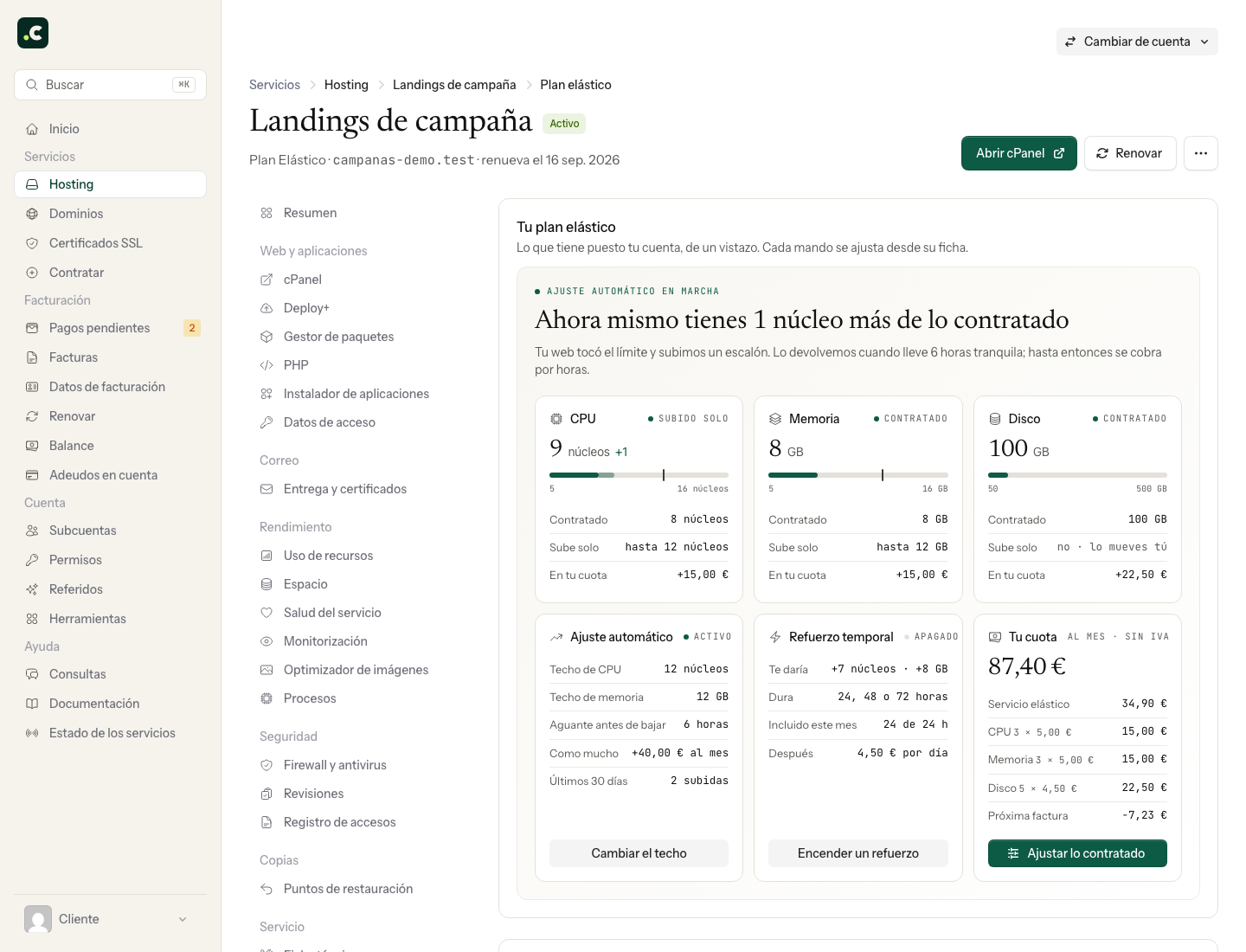This screenshot has width=1246, height=952.
Task: Click the Dominios globe icon
Action: [32, 214]
